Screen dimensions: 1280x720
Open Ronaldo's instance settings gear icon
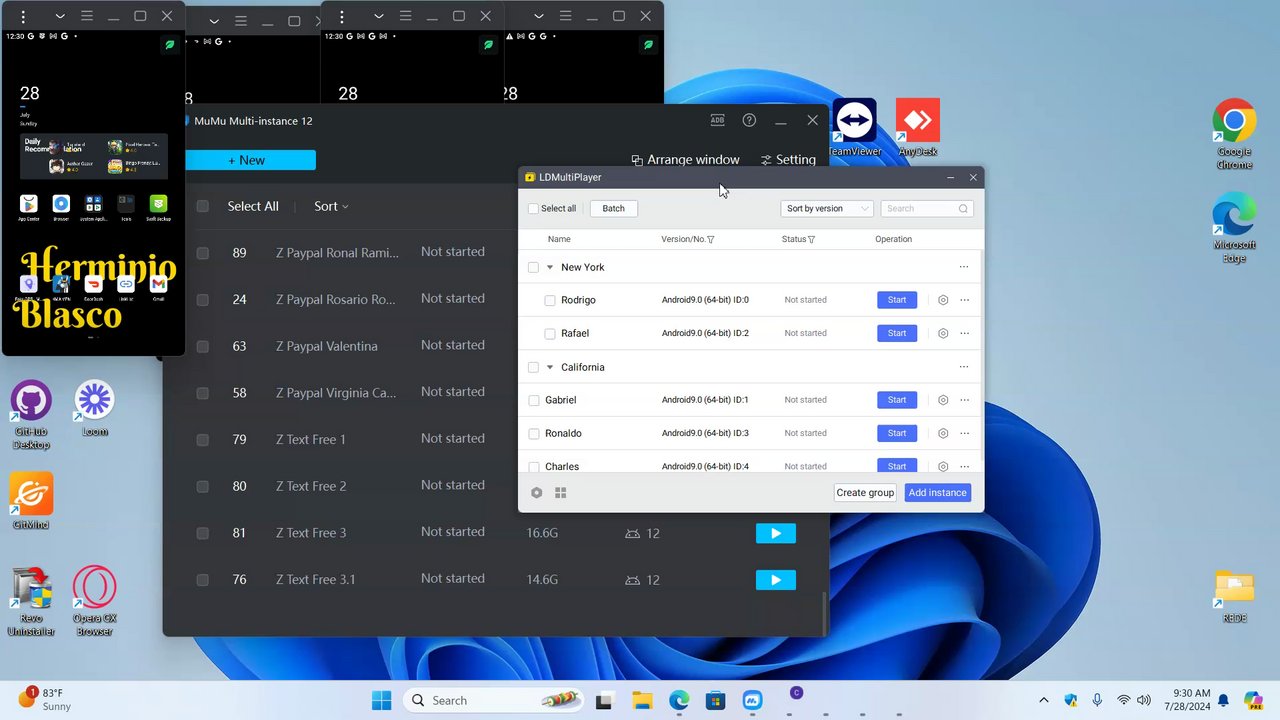[943, 433]
